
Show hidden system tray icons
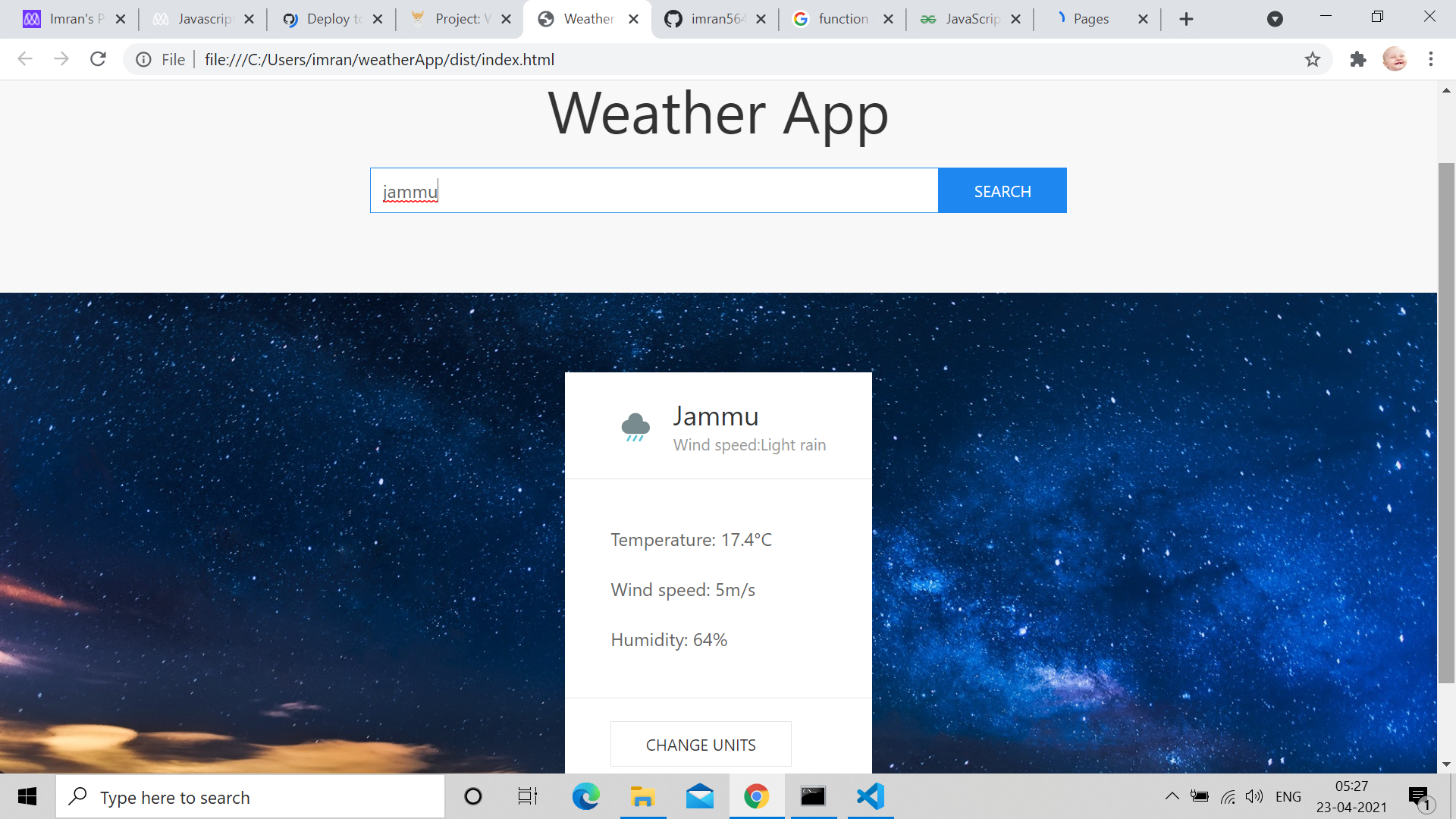coord(1172,796)
